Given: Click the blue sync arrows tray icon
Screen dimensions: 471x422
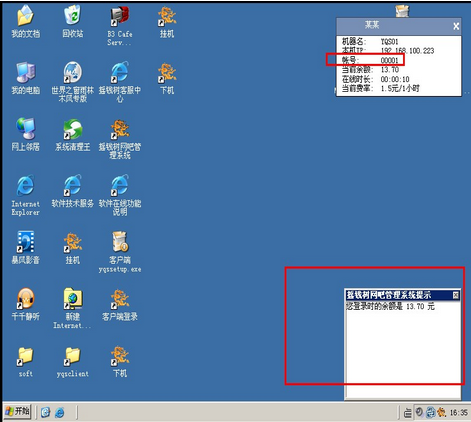Looking at the screenshot, I should click(431, 413).
